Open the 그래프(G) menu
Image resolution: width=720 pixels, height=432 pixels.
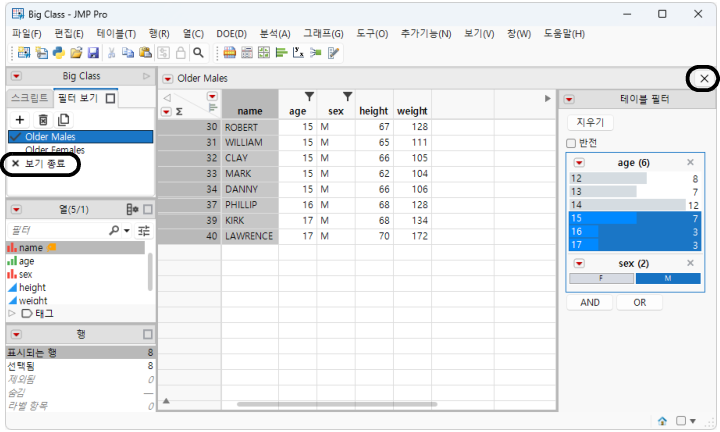tap(323, 34)
